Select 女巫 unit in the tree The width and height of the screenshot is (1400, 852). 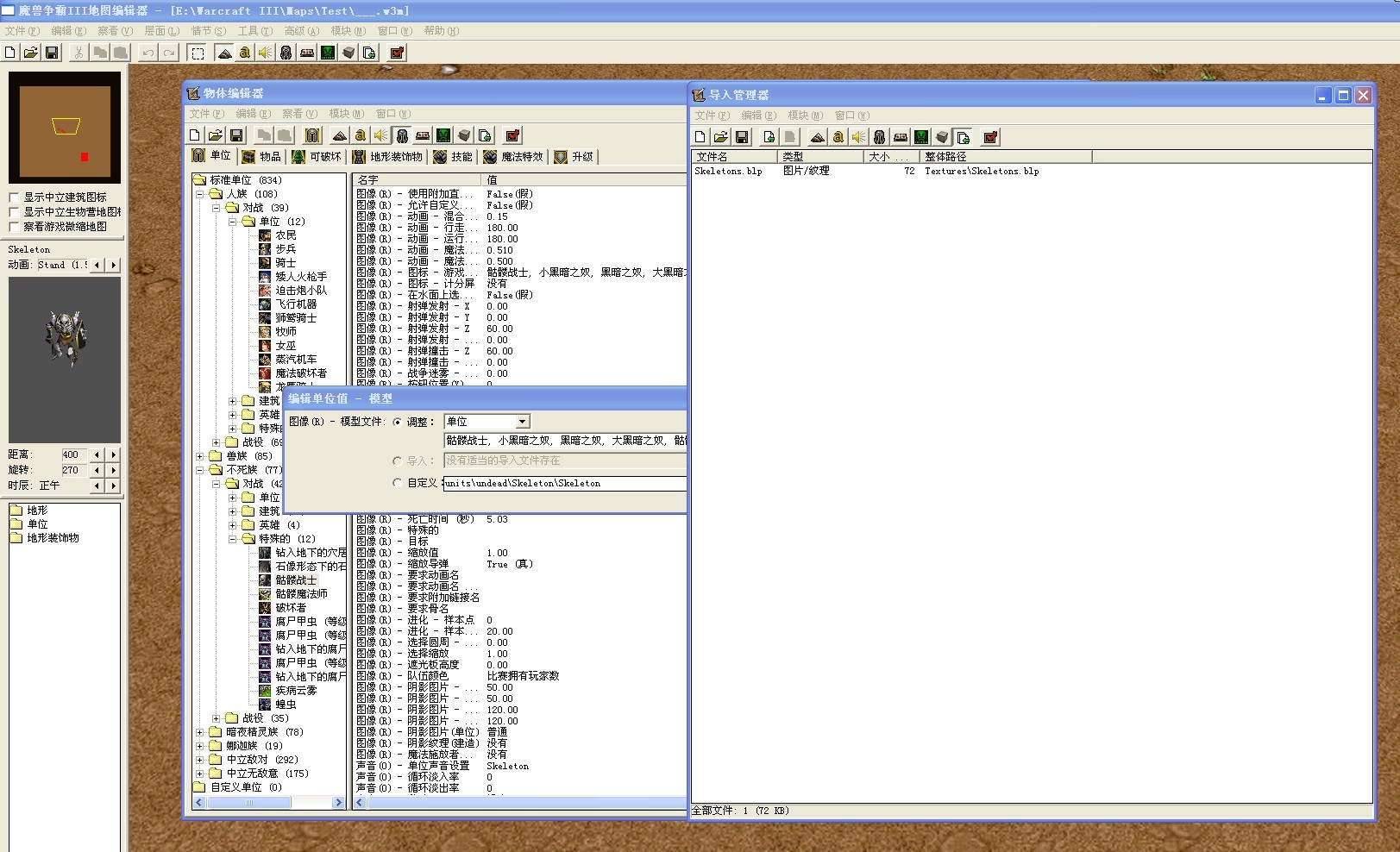[x=286, y=346]
